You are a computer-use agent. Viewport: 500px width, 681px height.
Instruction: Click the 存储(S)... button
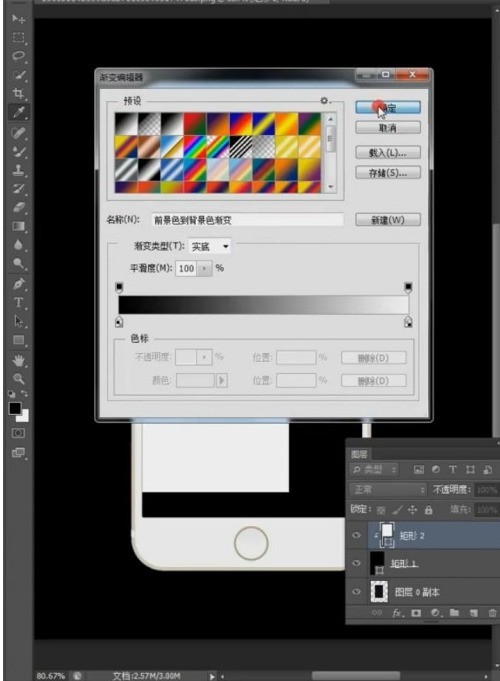coord(388,173)
